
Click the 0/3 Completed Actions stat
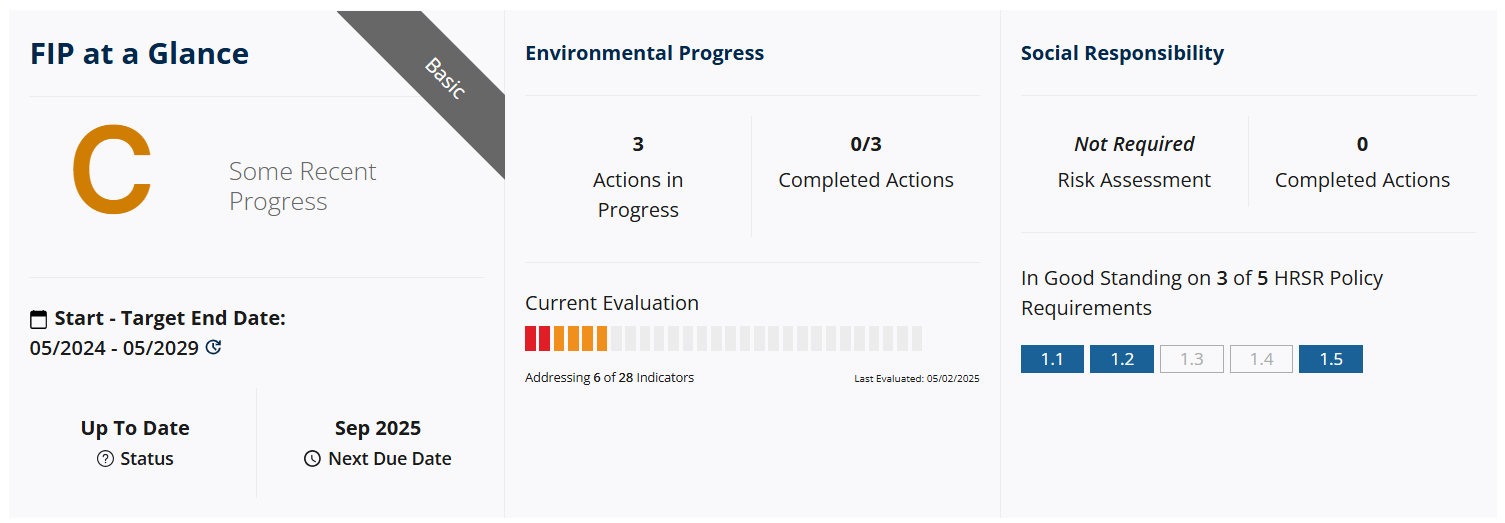click(866, 163)
